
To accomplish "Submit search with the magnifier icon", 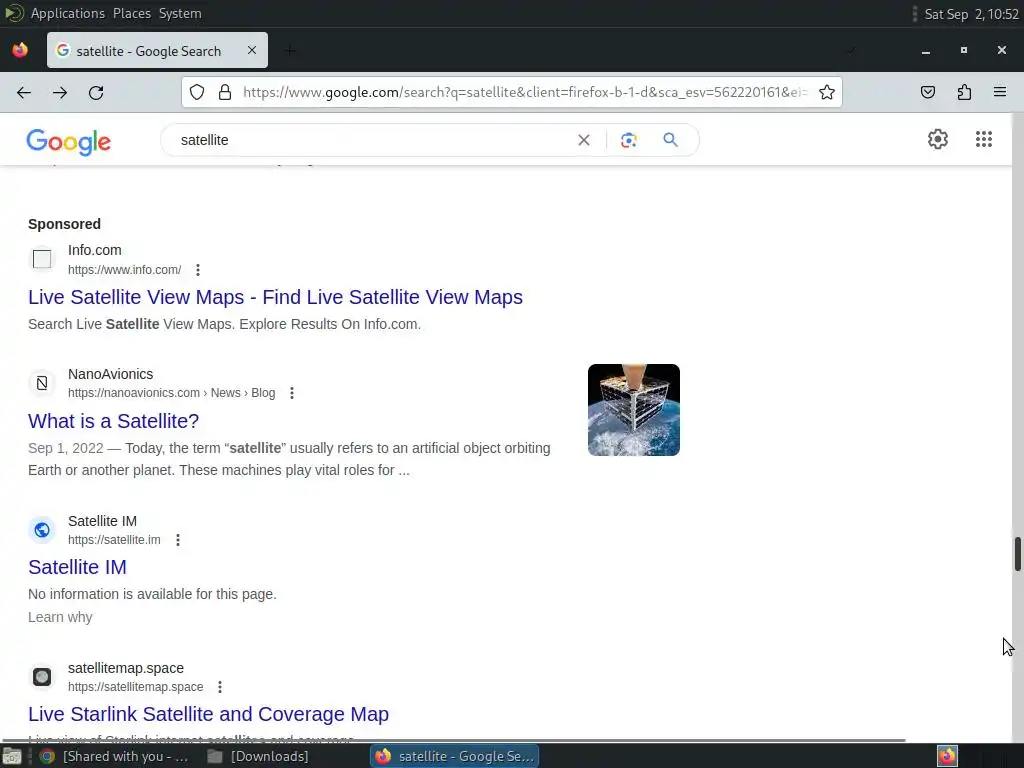I will (x=671, y=140).
